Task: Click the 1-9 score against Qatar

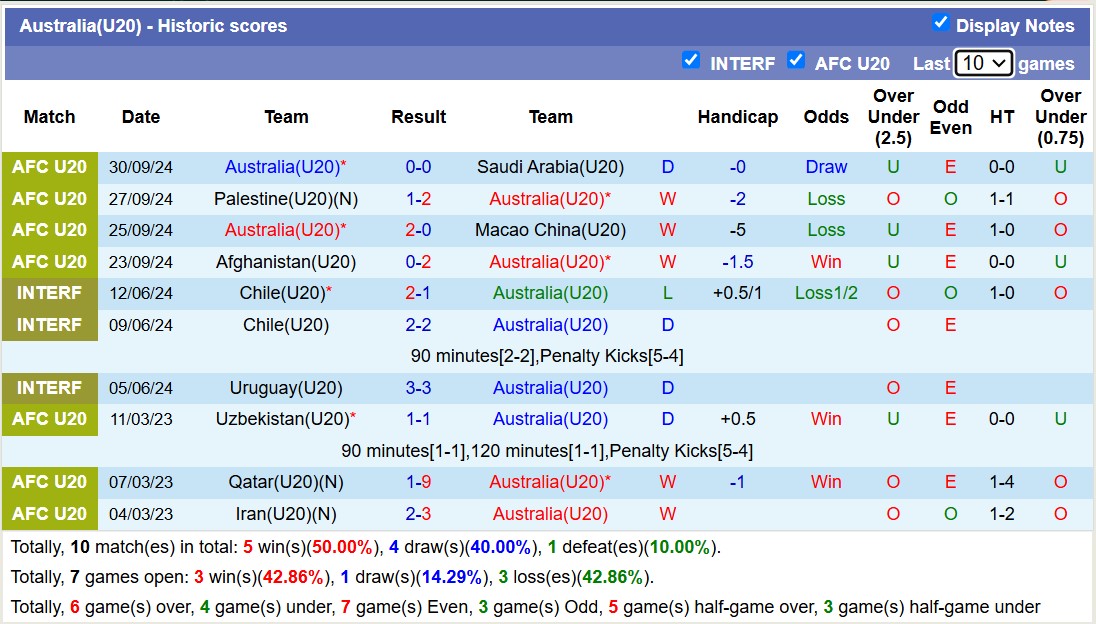Action: [418, 482]
